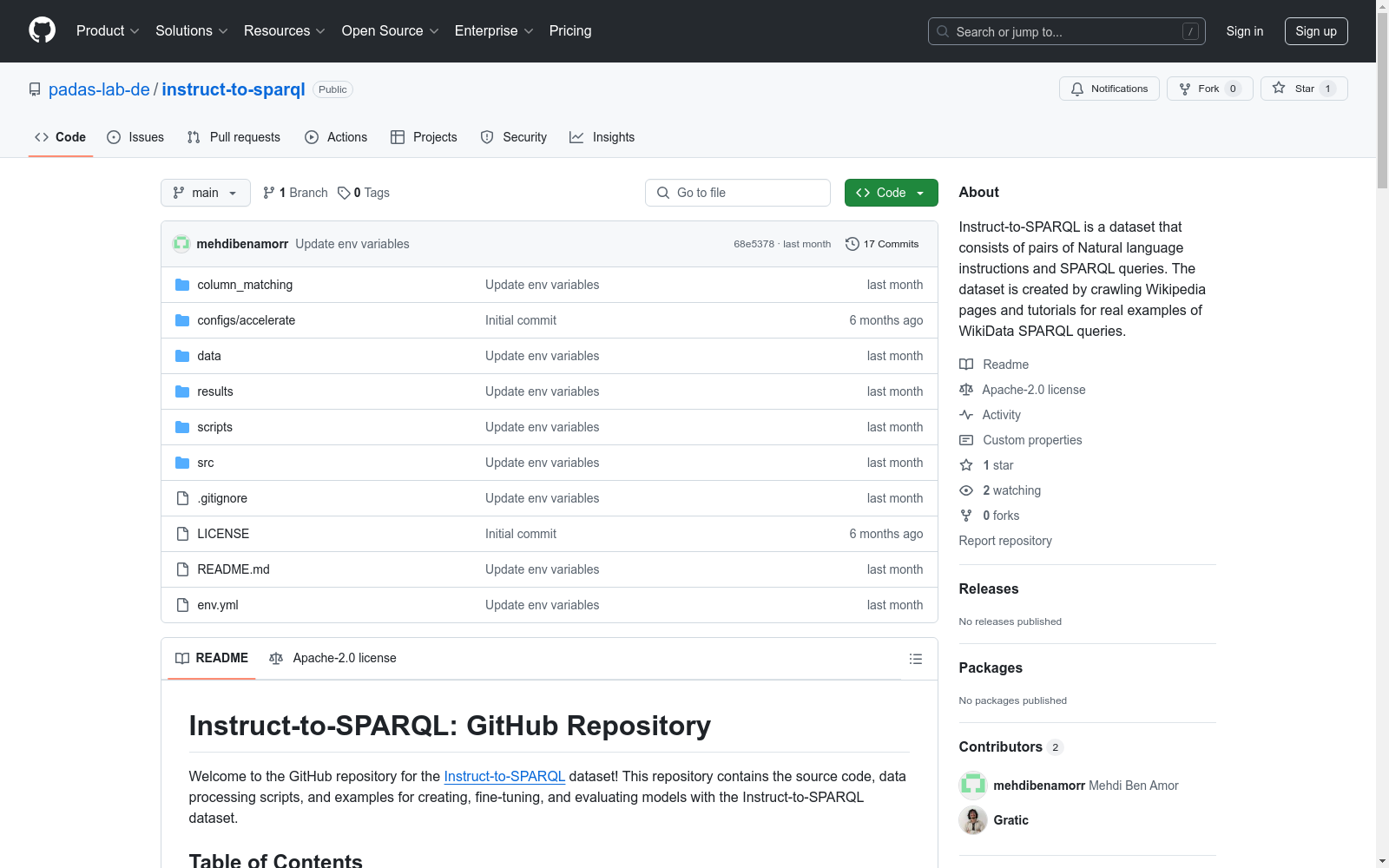Open the instruct-to-sparql repository link
The image size is (1389, 868).
click(x=234, y=89)
